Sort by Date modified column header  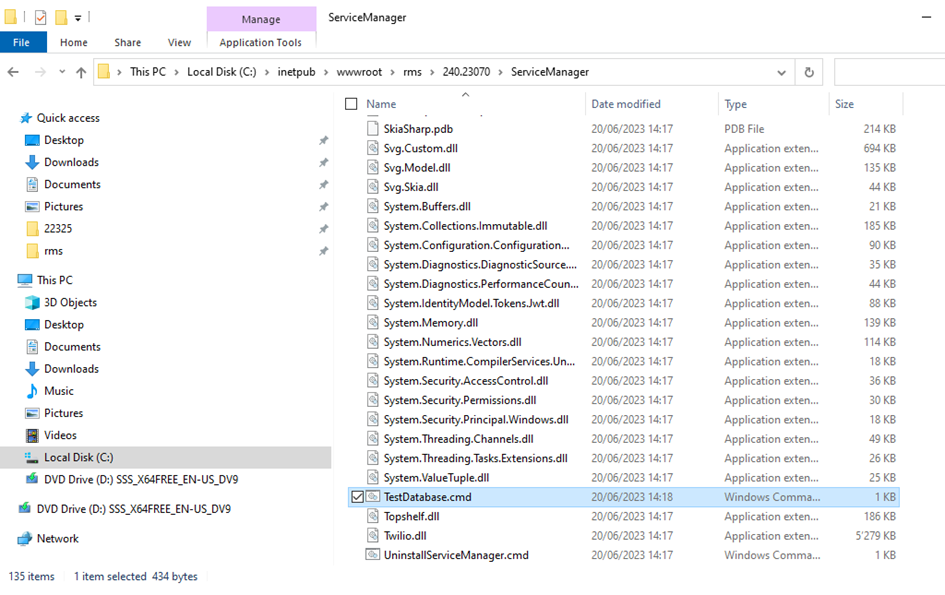tap(626, 104)
